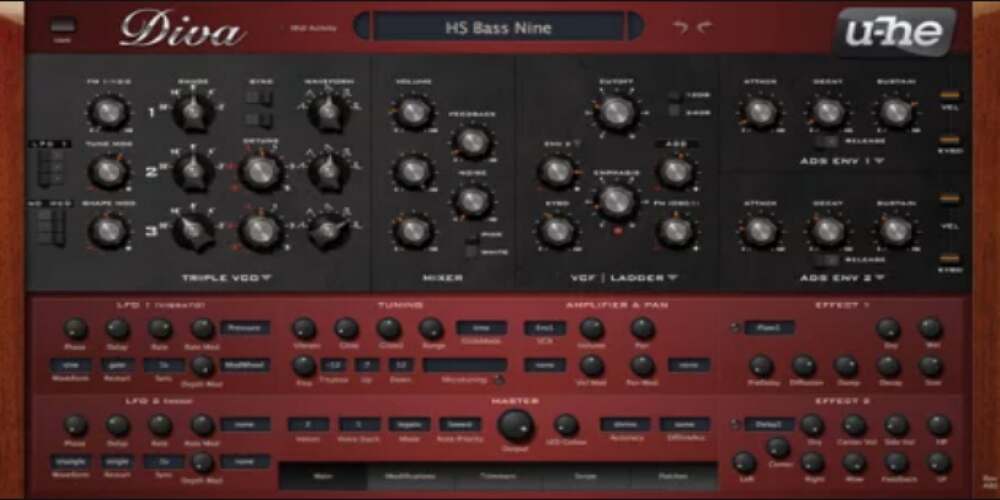Switch to the Patches tab

pos(674,477)
